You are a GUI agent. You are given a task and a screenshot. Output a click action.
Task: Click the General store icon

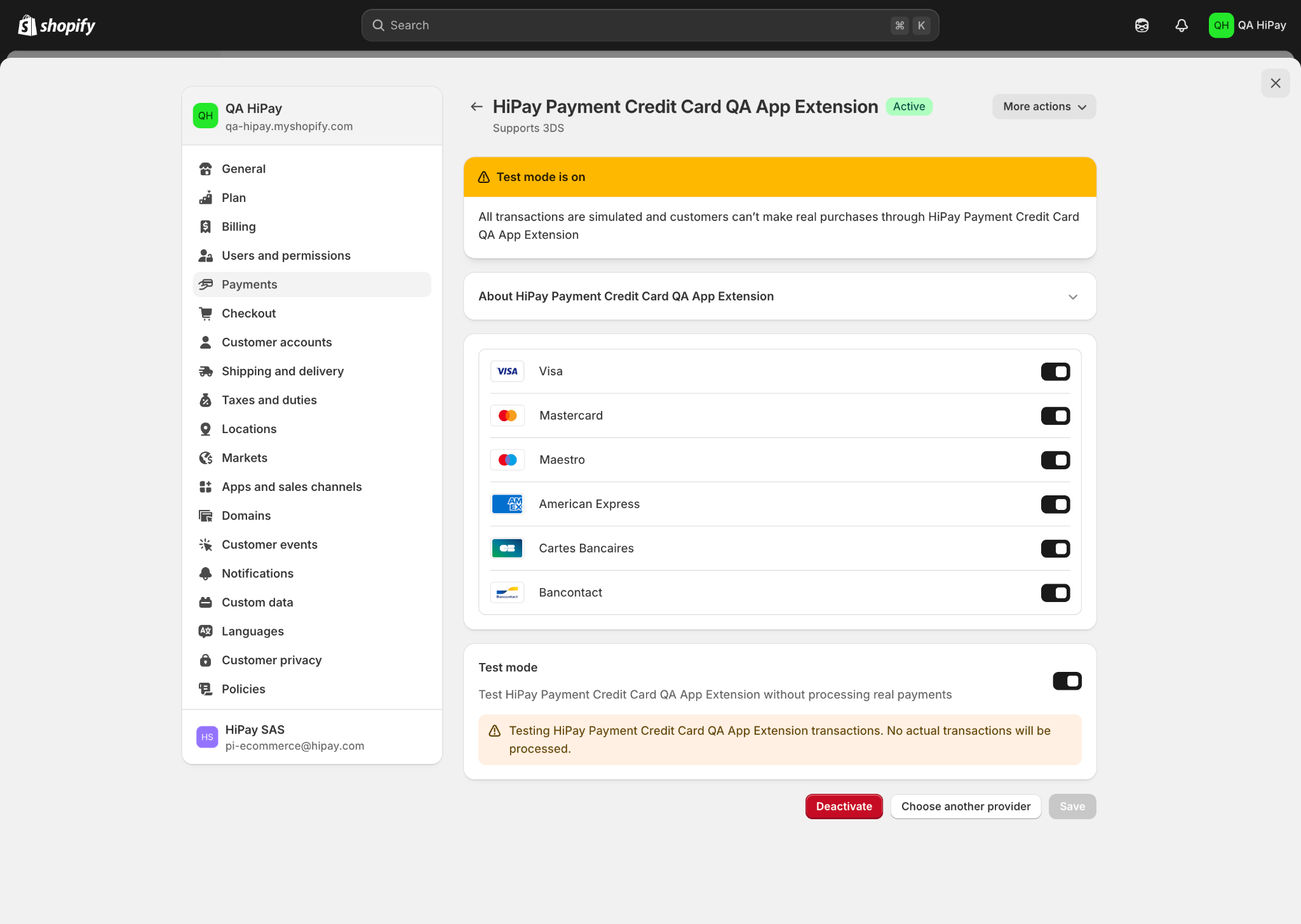click(x=205, y=169)
